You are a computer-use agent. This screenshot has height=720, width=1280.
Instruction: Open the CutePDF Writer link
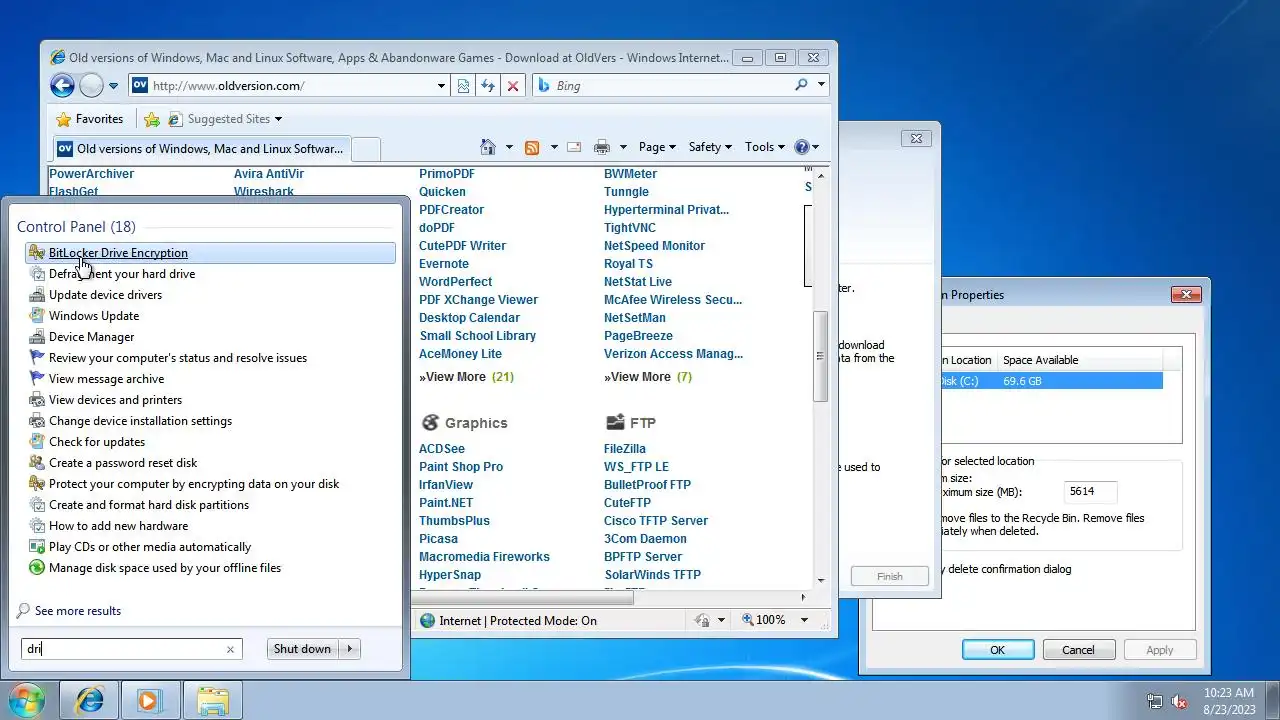click(462, 246)
